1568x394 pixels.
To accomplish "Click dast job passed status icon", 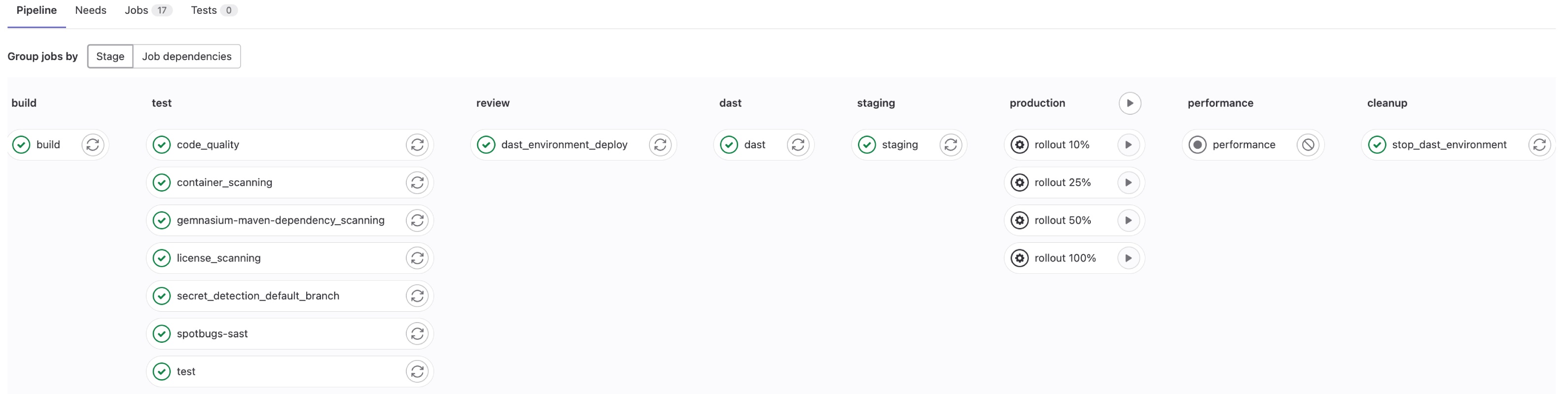I will coord(729,145).
